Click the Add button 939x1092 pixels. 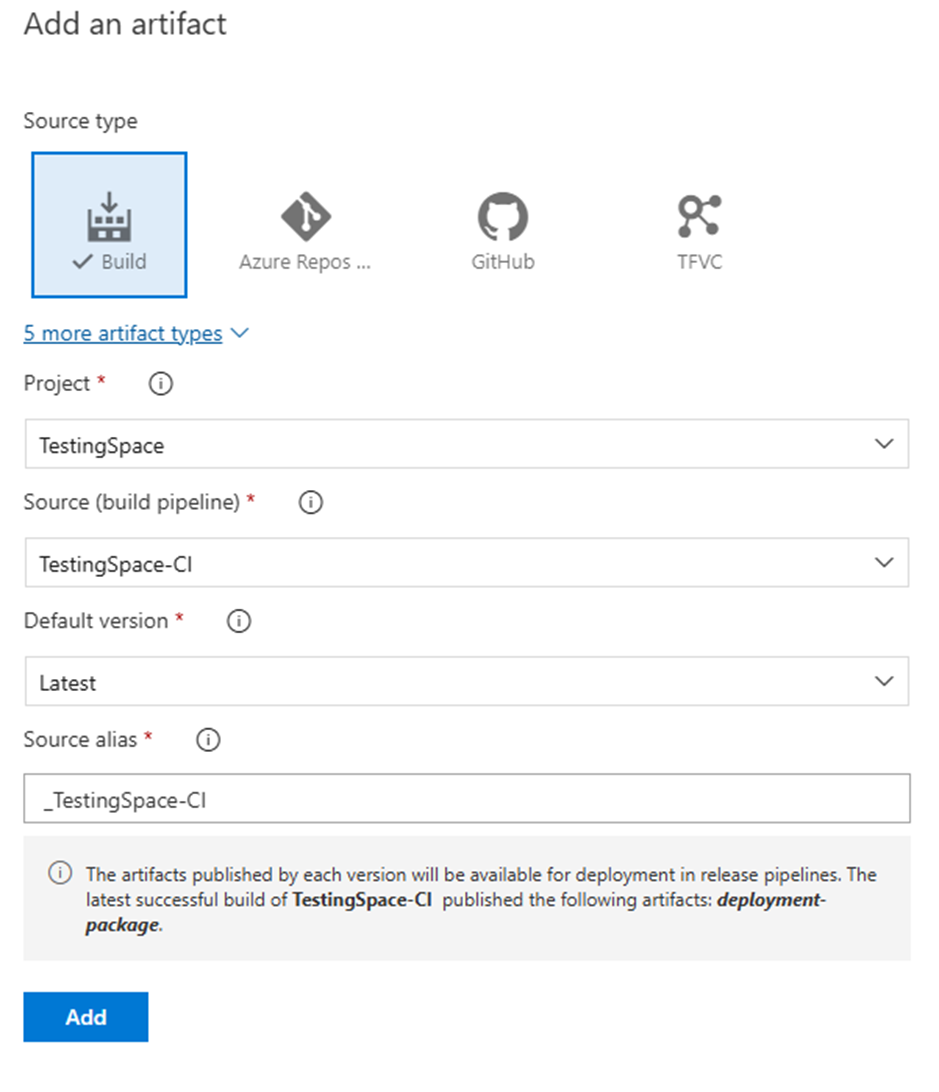pyautogui.click(x=86, y=1017)
